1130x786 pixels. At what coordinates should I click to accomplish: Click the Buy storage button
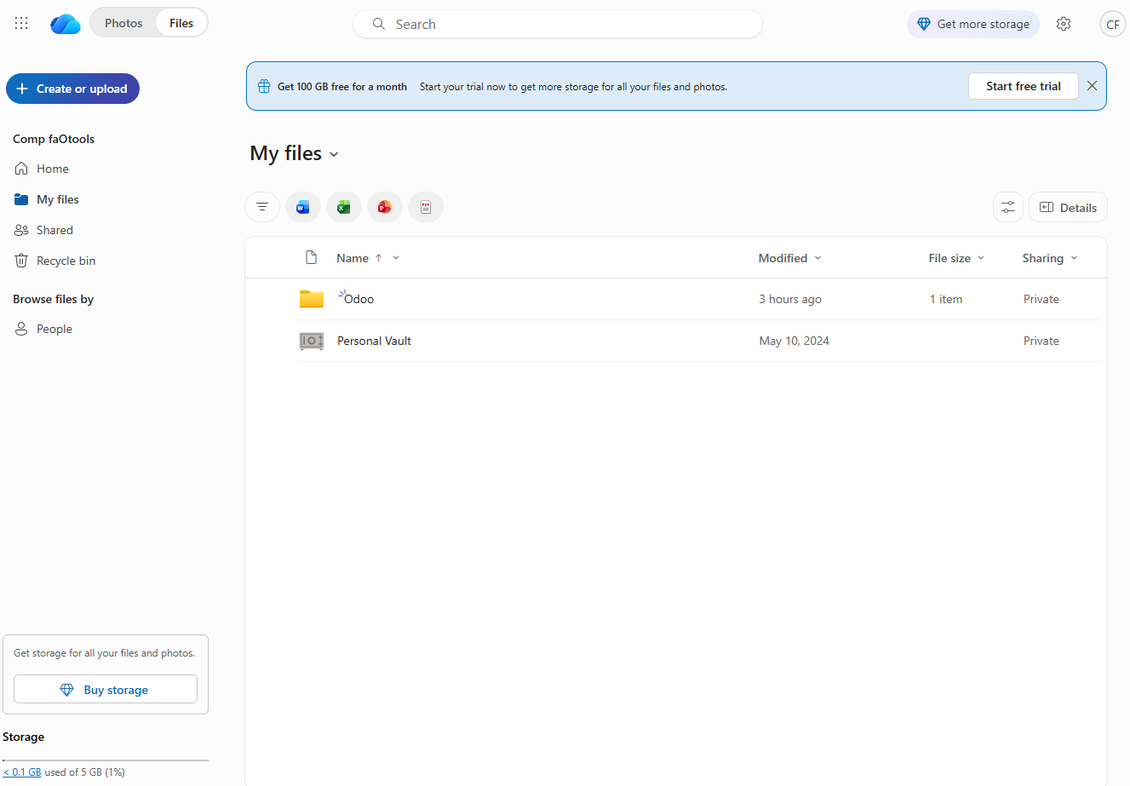pos(105,689)
